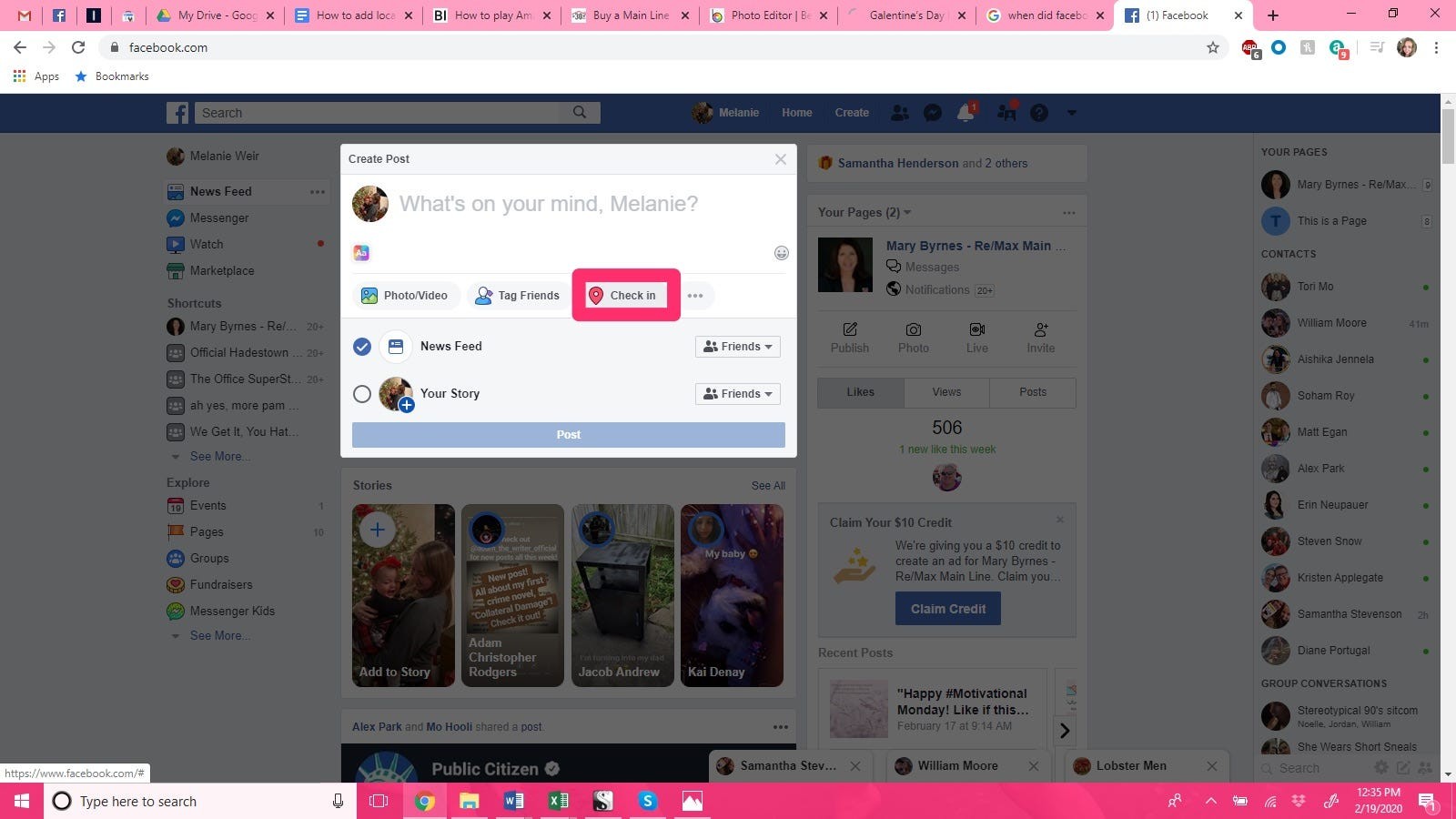This screenshot has width=1456, height=819.
Task: Open Messenger from the top bar
Action: [932, 112]
